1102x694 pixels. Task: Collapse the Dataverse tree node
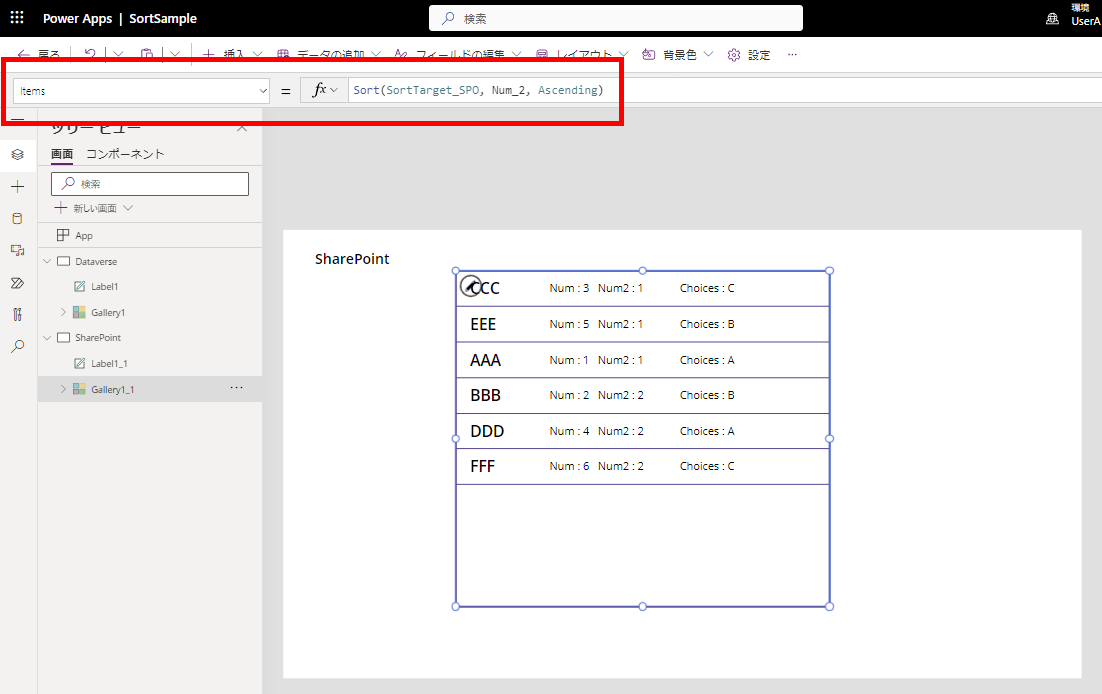click(45, 261)
